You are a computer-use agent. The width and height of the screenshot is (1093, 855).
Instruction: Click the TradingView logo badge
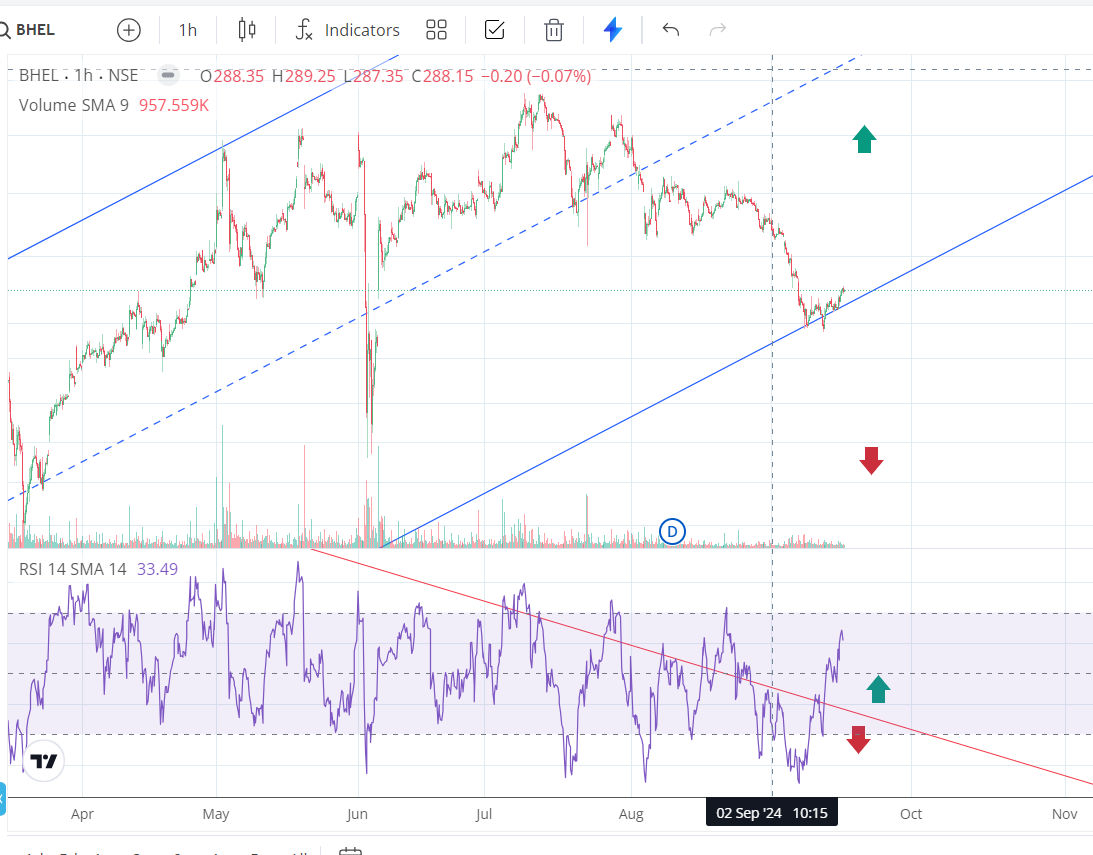[43, 761]
